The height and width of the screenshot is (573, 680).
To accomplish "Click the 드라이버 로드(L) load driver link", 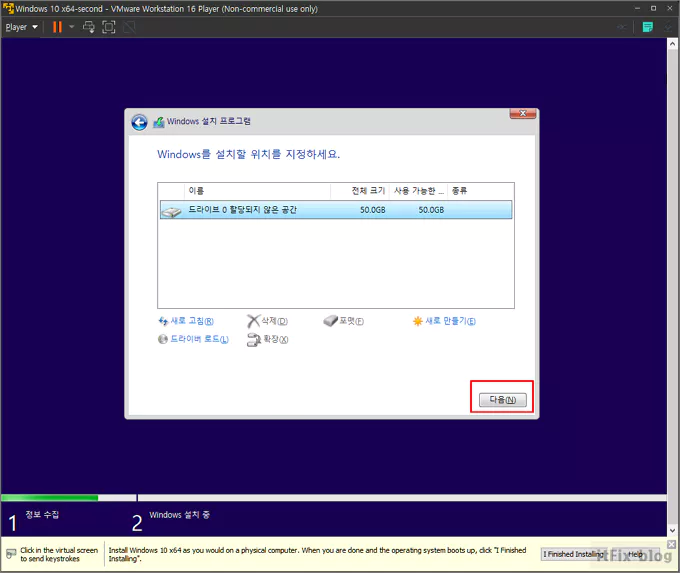I will [199, 339].
